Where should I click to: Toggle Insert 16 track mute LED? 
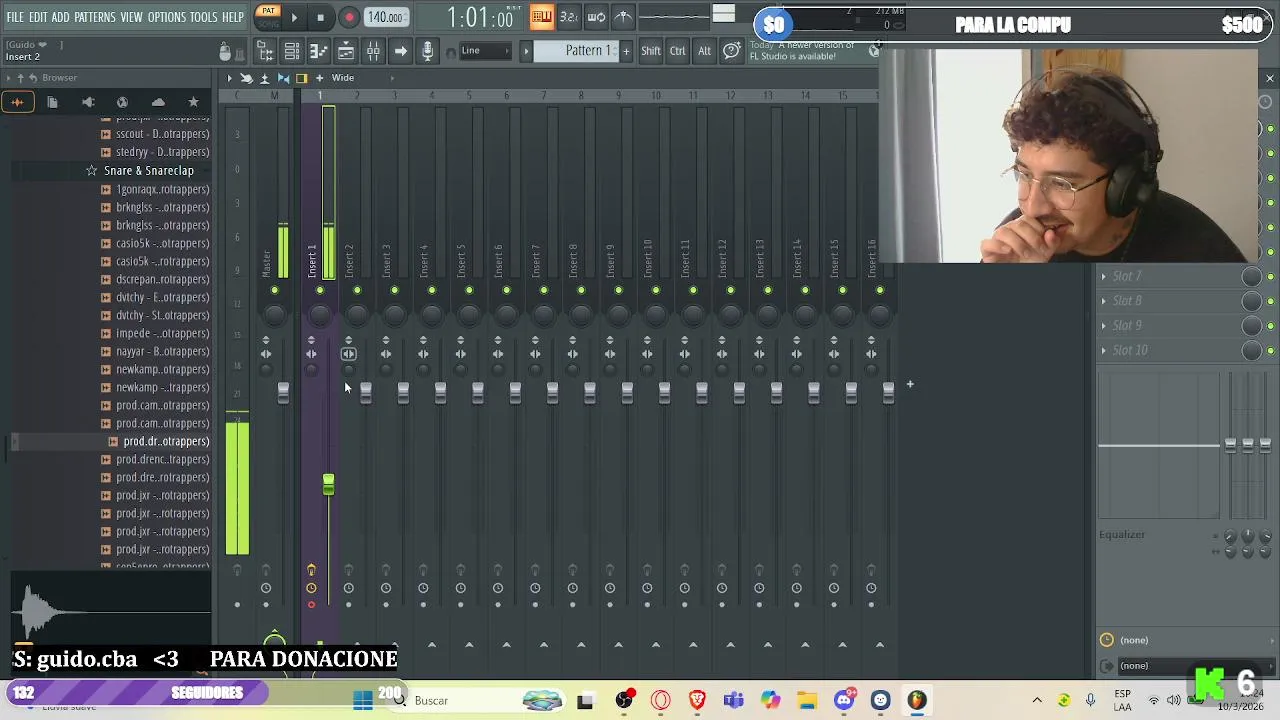coord(880,291)
